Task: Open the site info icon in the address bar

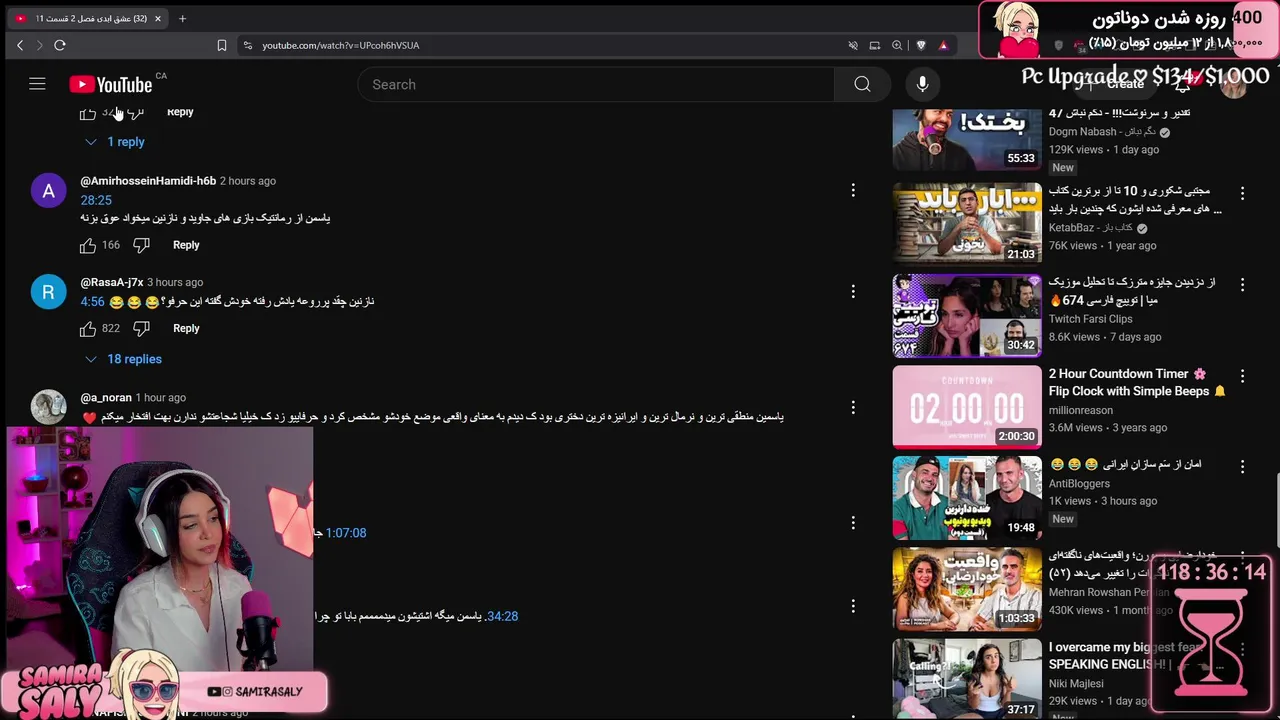Action: point(246,45)
